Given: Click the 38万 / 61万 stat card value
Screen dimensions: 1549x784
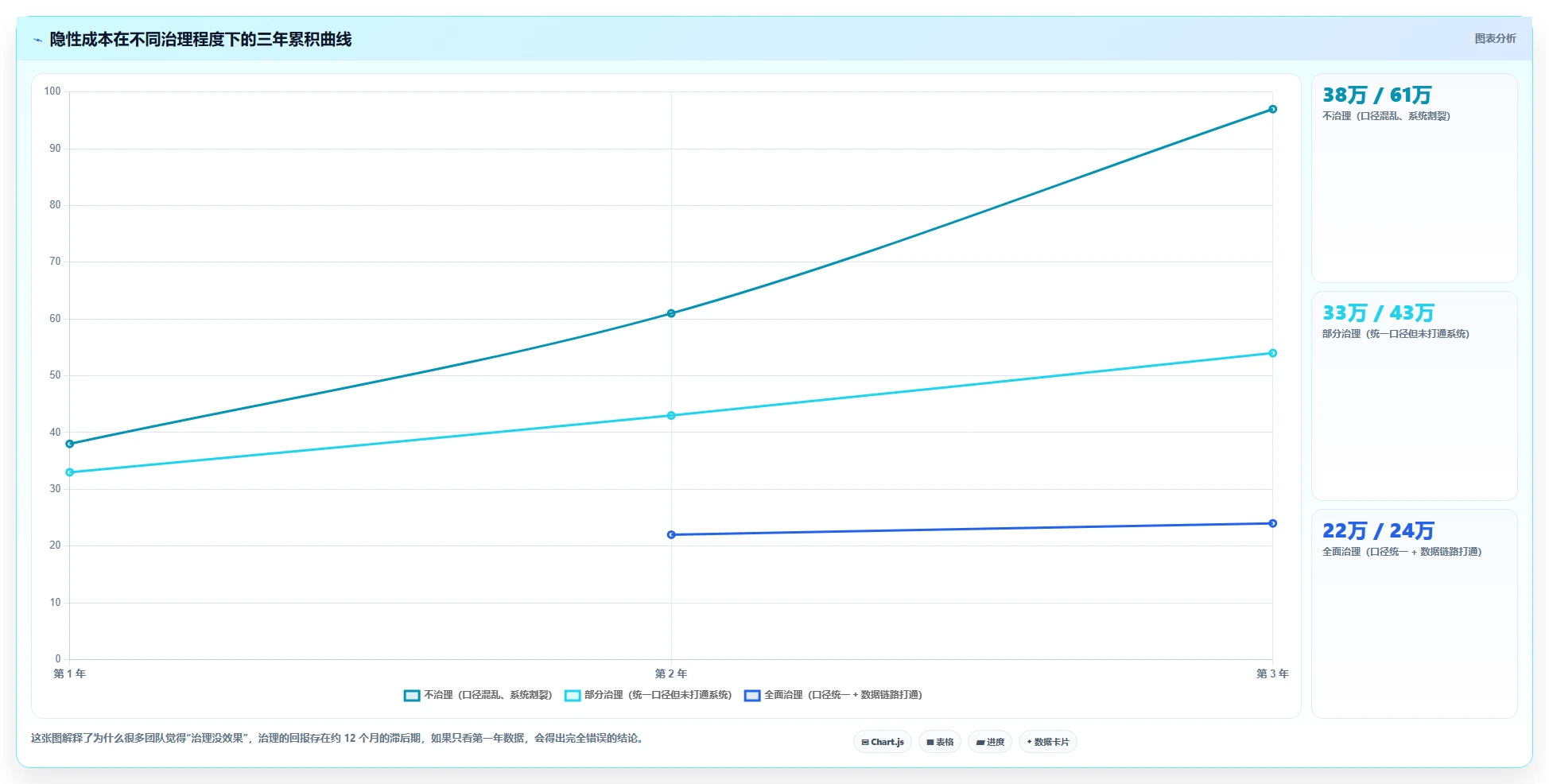Looking at the screenshot, I should (1376, 95).
